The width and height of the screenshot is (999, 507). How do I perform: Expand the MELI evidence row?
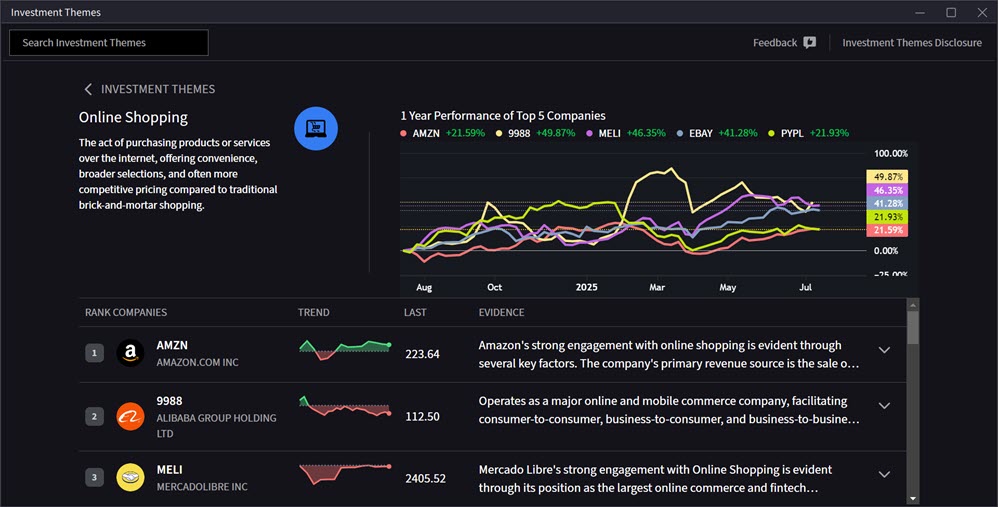click(884, 474)
